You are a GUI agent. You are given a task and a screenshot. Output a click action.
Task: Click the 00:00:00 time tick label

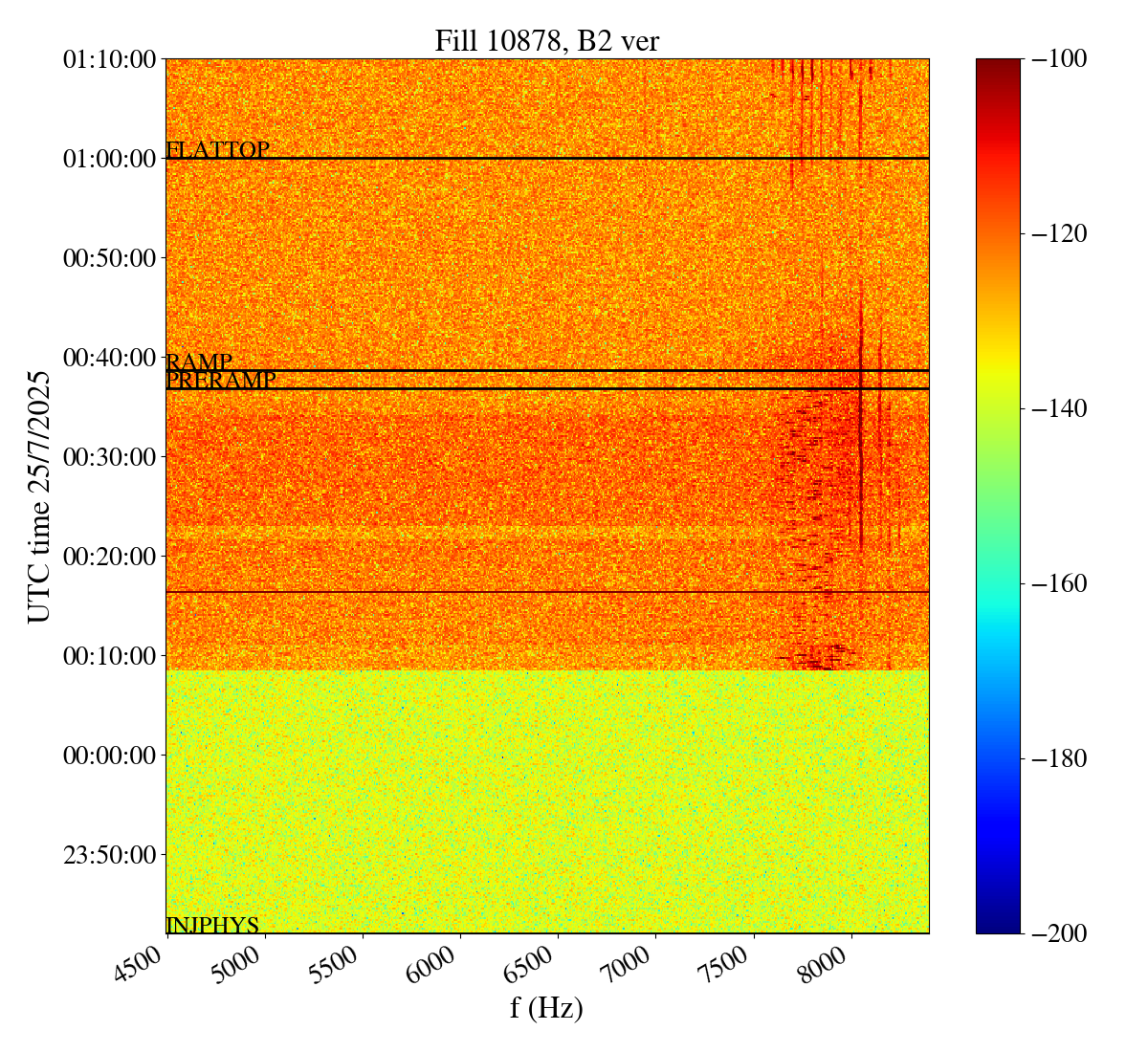[x=109, y=756]
